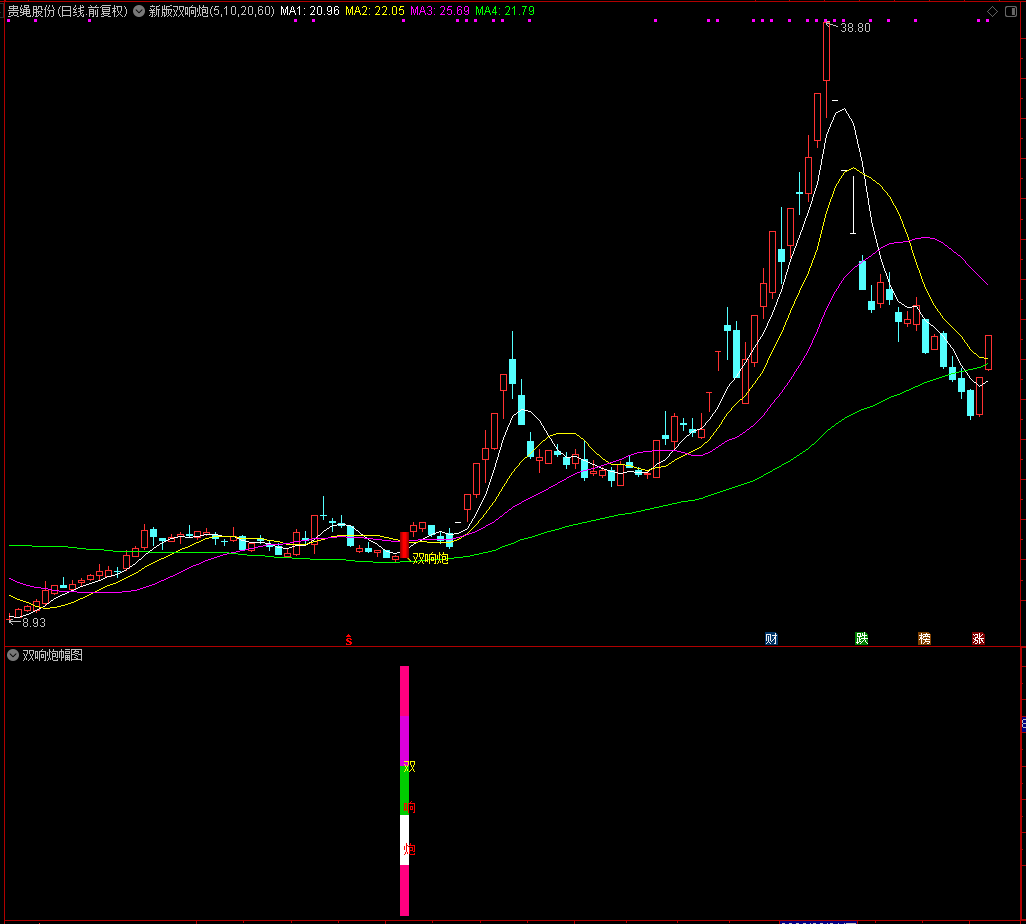Viewport: 1026px width, 924px height.
Task: Click the red $ marker on timeline
Action: tap(349, 639)
